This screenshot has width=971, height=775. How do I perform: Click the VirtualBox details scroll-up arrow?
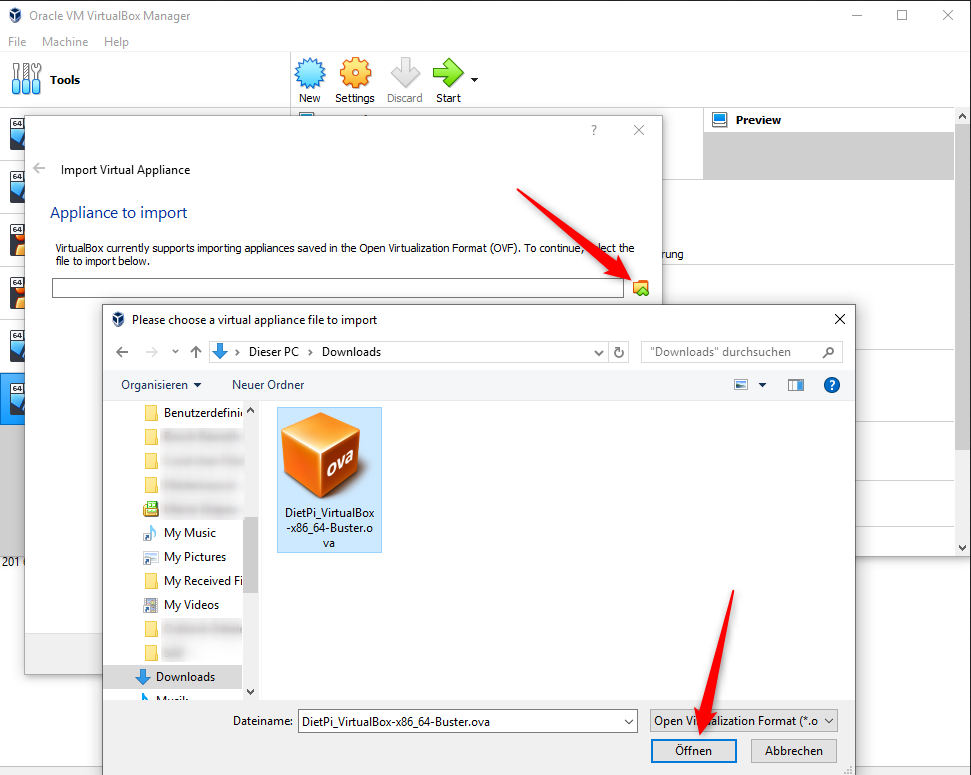pyautogui.click(x=962, y=116)
